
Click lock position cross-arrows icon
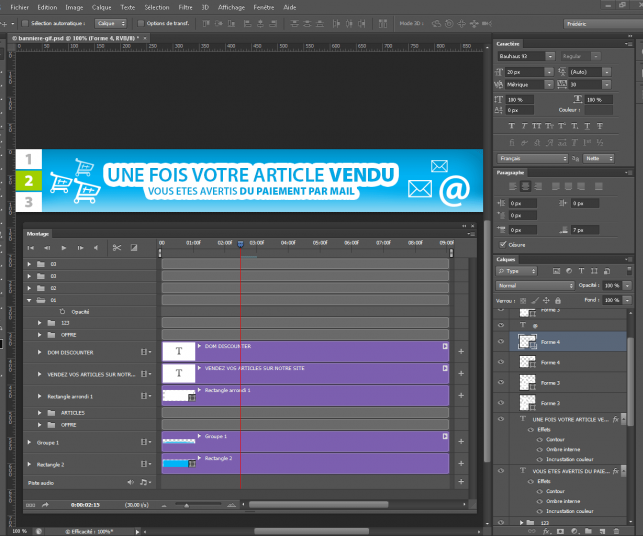[546, 301]
